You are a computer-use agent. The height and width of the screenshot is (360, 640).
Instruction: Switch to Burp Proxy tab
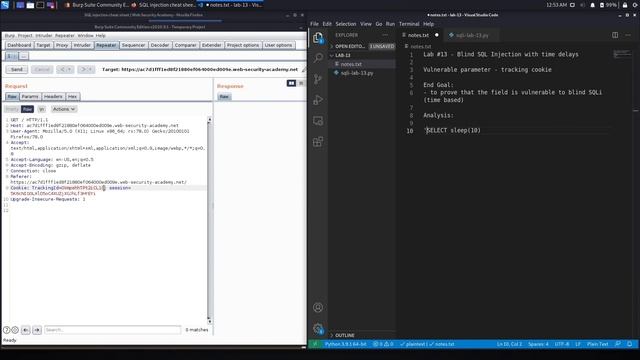pos(62,45)
